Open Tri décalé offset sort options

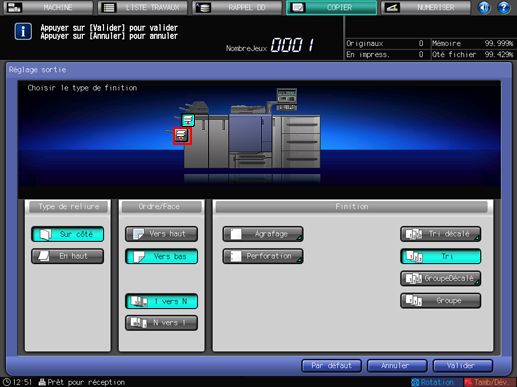pos(440,234)
